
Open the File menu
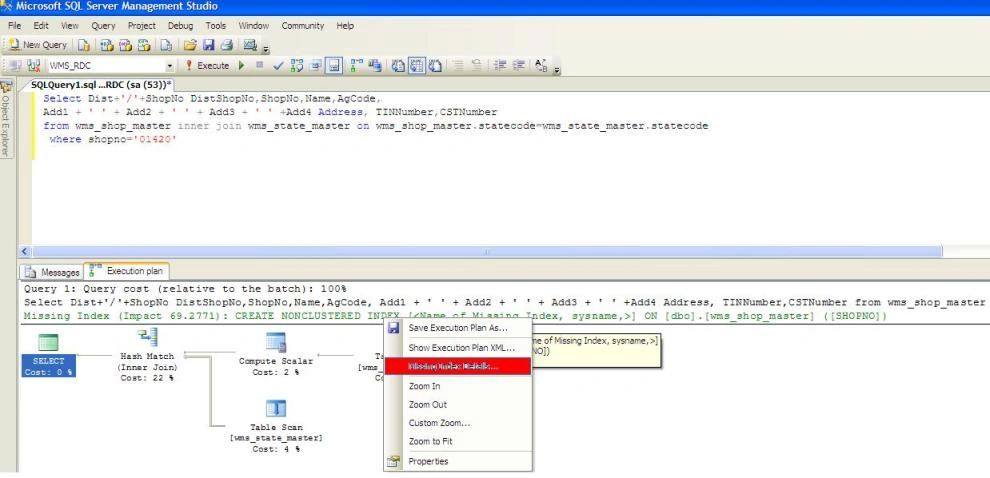click(x=15, y=26)
